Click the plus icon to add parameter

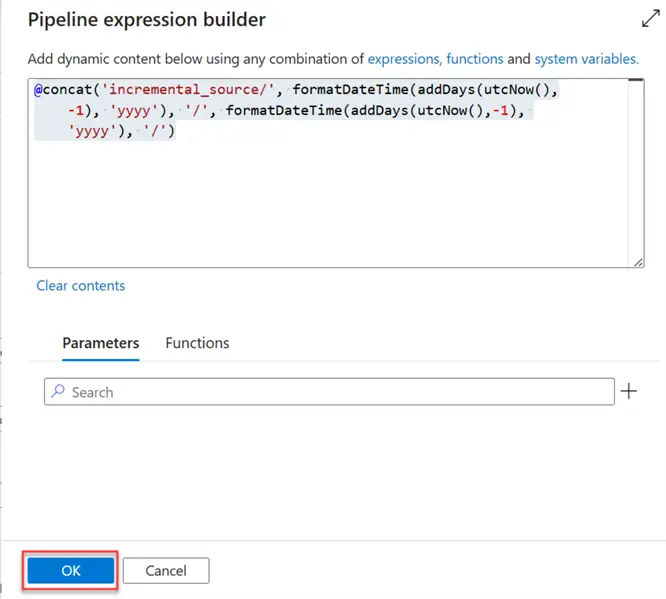click(x=629, y=391)
